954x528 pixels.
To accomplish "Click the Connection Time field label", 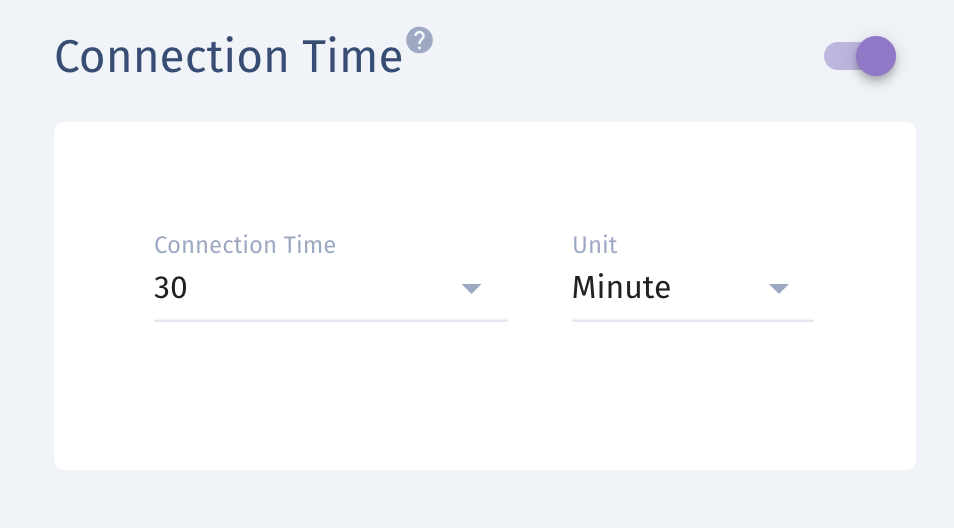I will coord(245,245).
